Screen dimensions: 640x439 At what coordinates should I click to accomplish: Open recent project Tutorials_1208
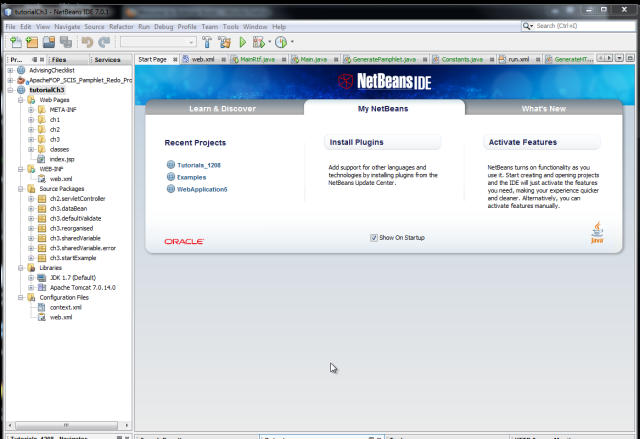click(199, 165)
